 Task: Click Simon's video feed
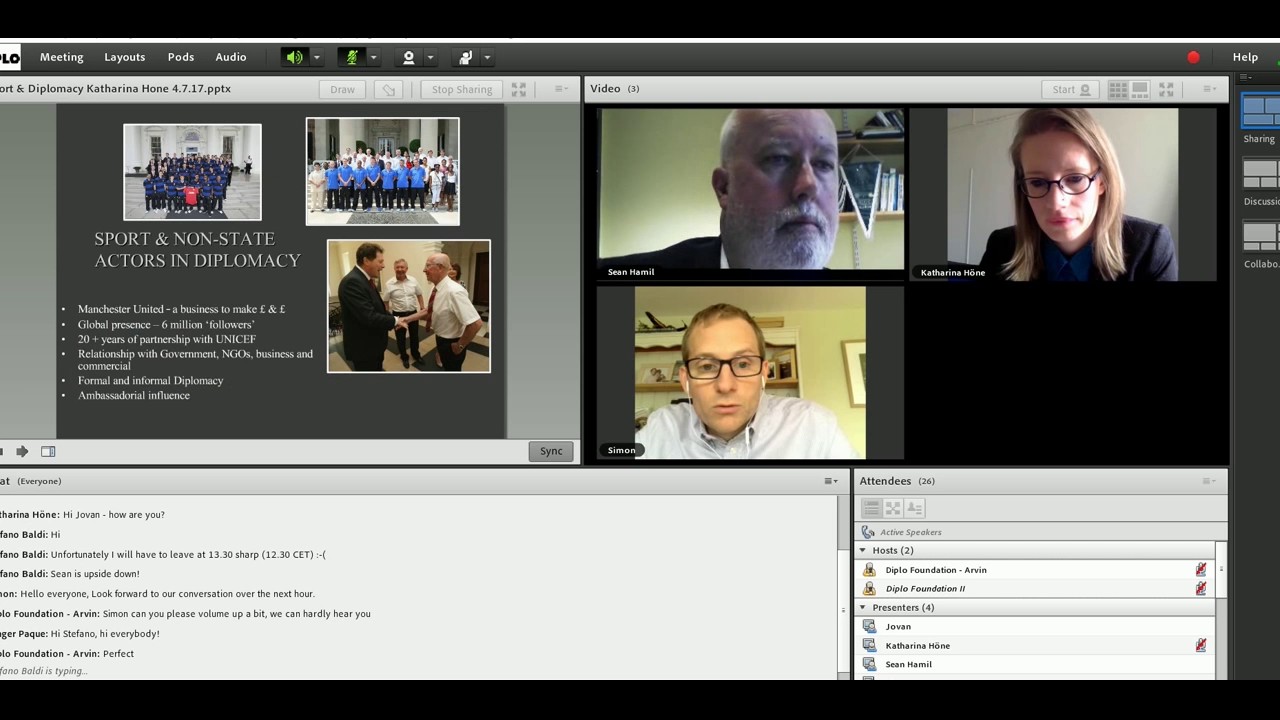[x=750, y=373]
